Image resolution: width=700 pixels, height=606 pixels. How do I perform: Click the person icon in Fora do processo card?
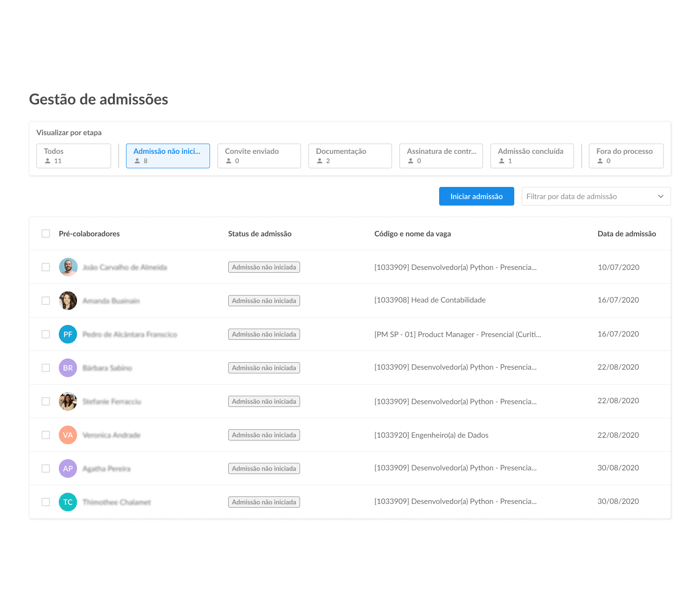(x=600, y=161)
